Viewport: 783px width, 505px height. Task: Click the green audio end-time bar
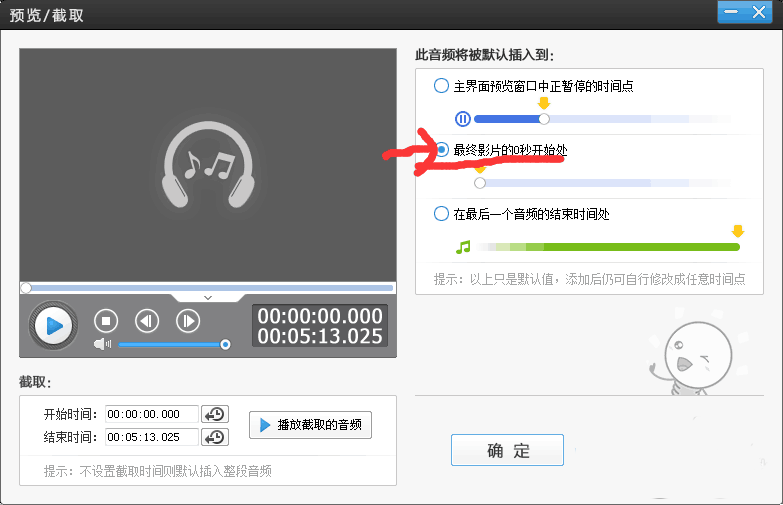pyautogui.click(x=608, y=247)
